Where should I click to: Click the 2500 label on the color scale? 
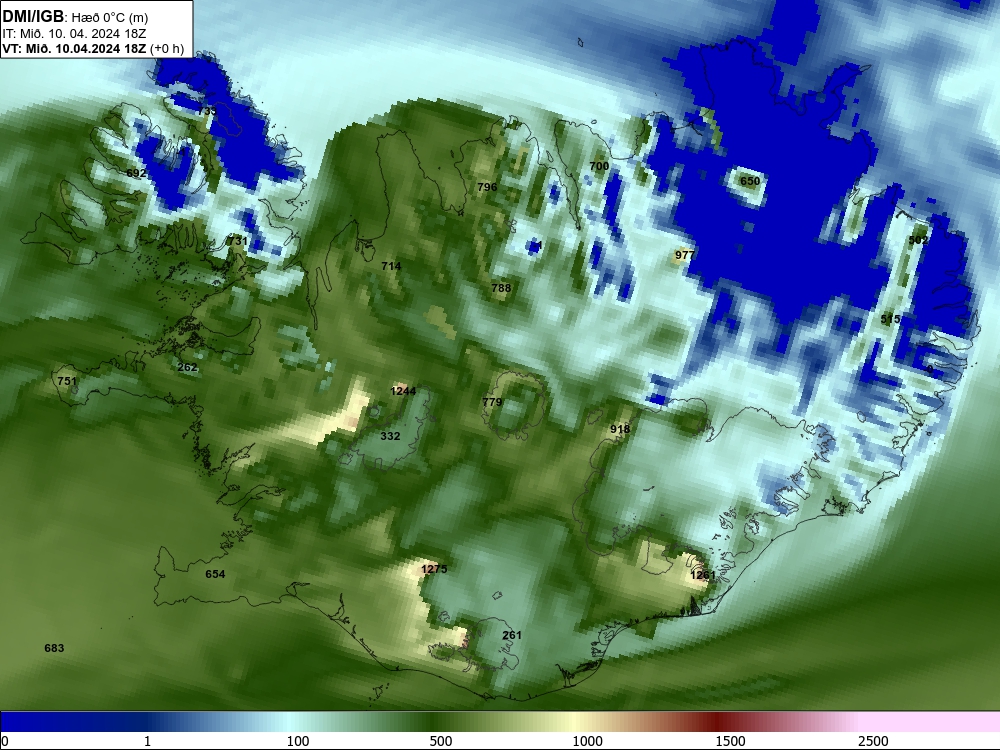click(873, 741)
